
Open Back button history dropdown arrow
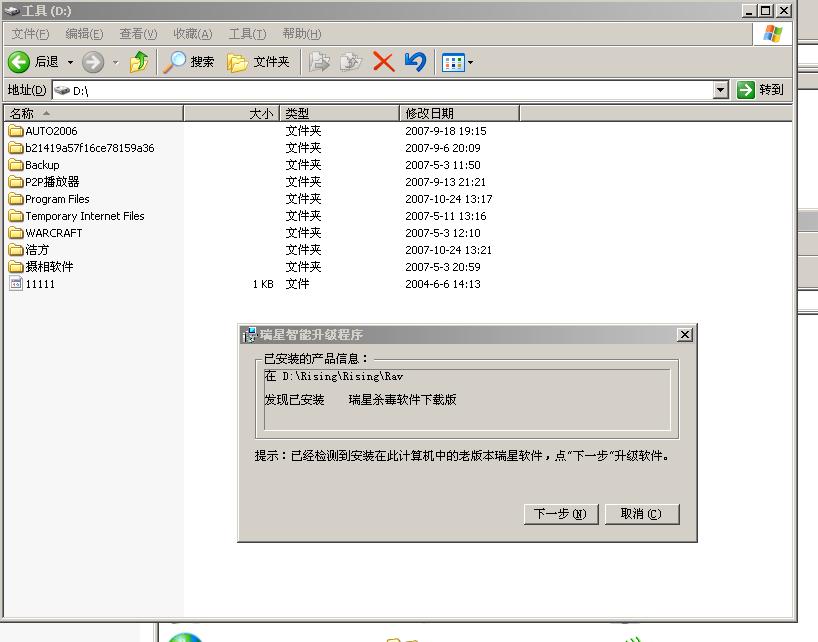pos(70,62)
